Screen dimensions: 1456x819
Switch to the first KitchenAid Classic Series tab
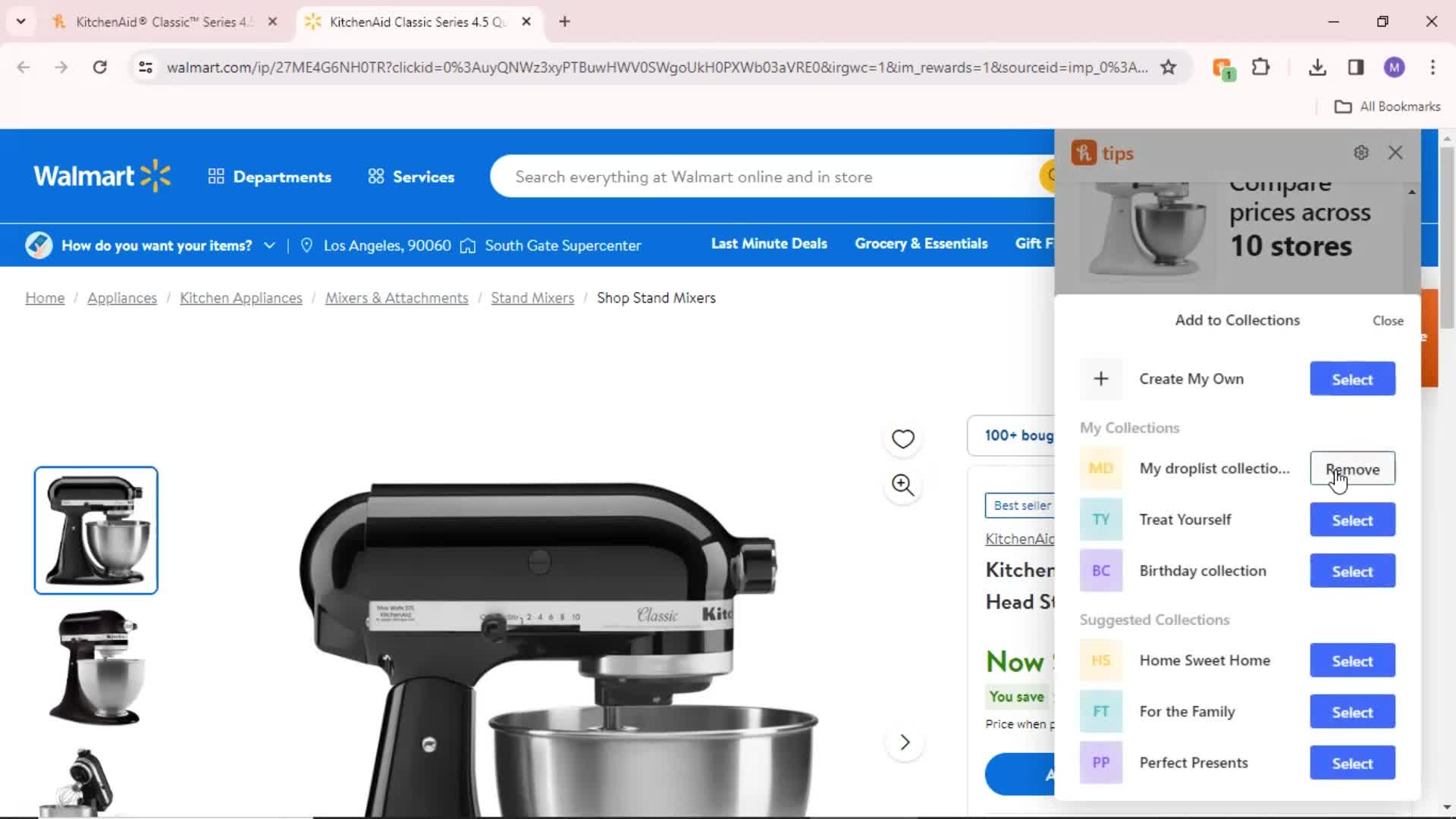coord(163,22)
